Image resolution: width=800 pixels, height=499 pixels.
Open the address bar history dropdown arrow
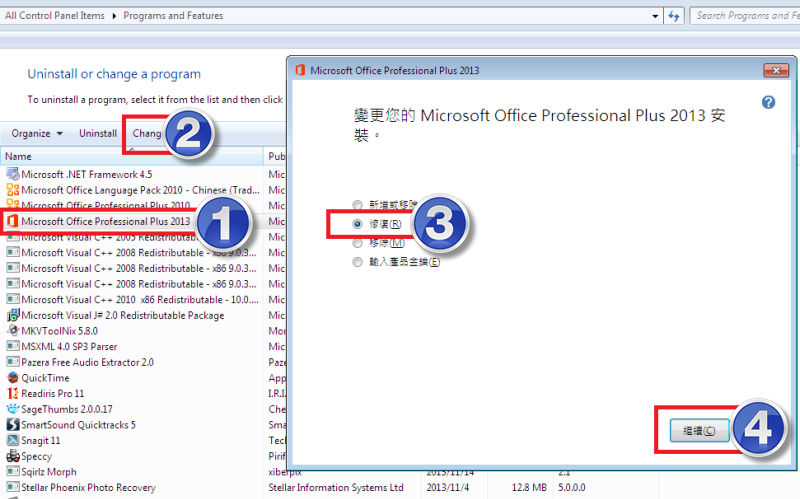coord(655,16)
